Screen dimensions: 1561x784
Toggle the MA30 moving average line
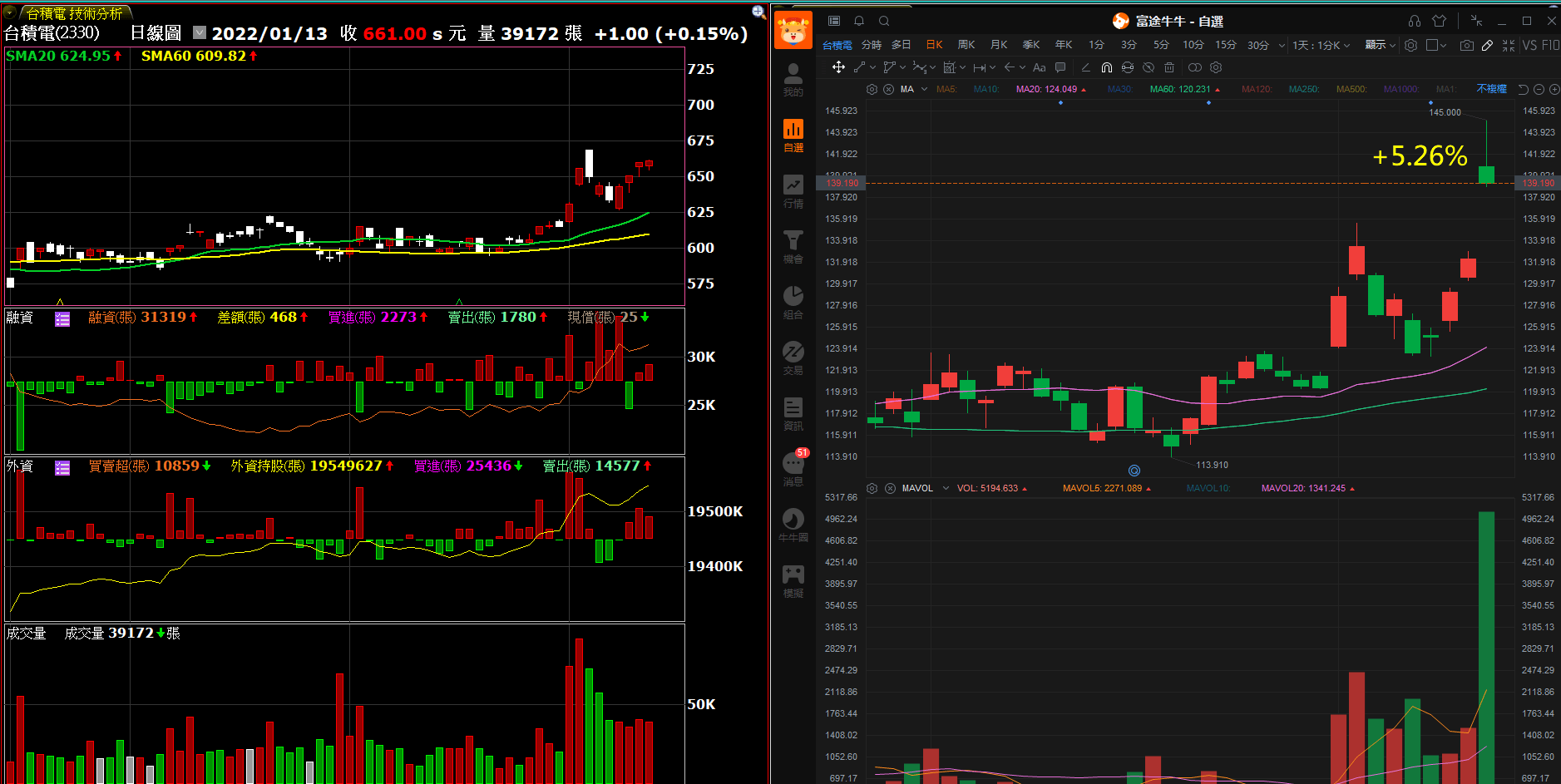pos(1120,89)
